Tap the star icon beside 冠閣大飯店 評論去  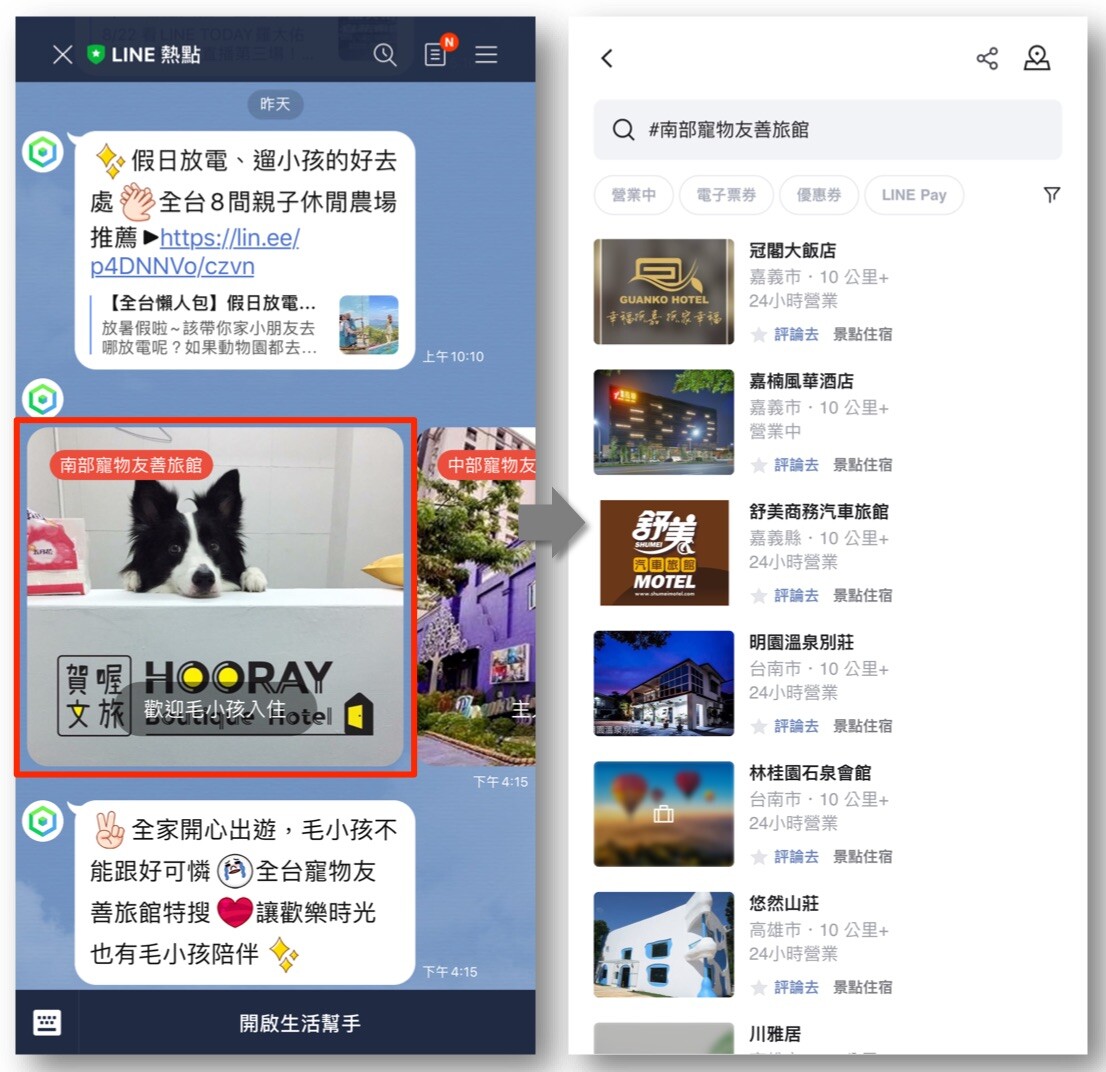(x=758, y=334)
